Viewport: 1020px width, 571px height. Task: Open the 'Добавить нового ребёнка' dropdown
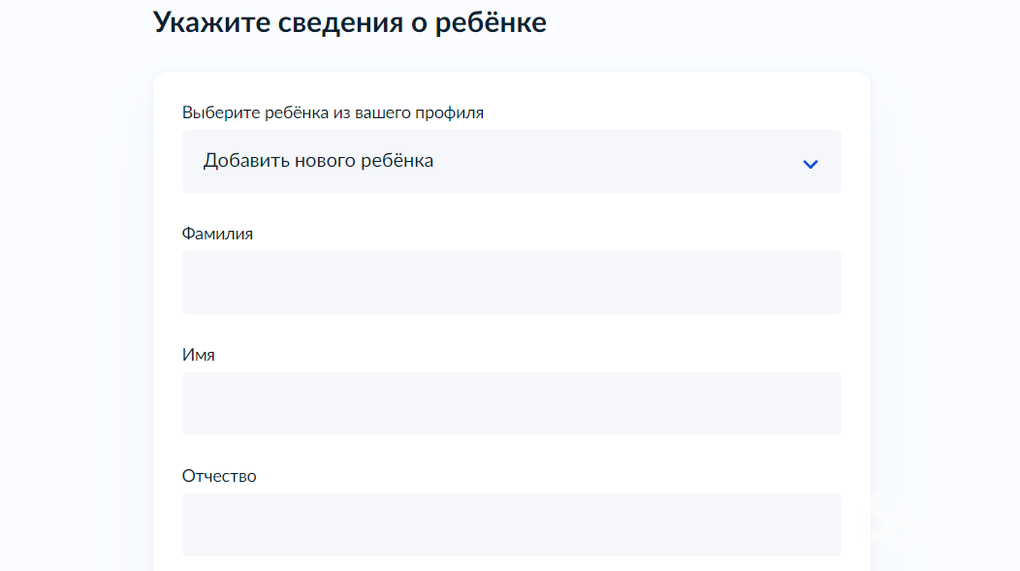[x=511, y=161]
